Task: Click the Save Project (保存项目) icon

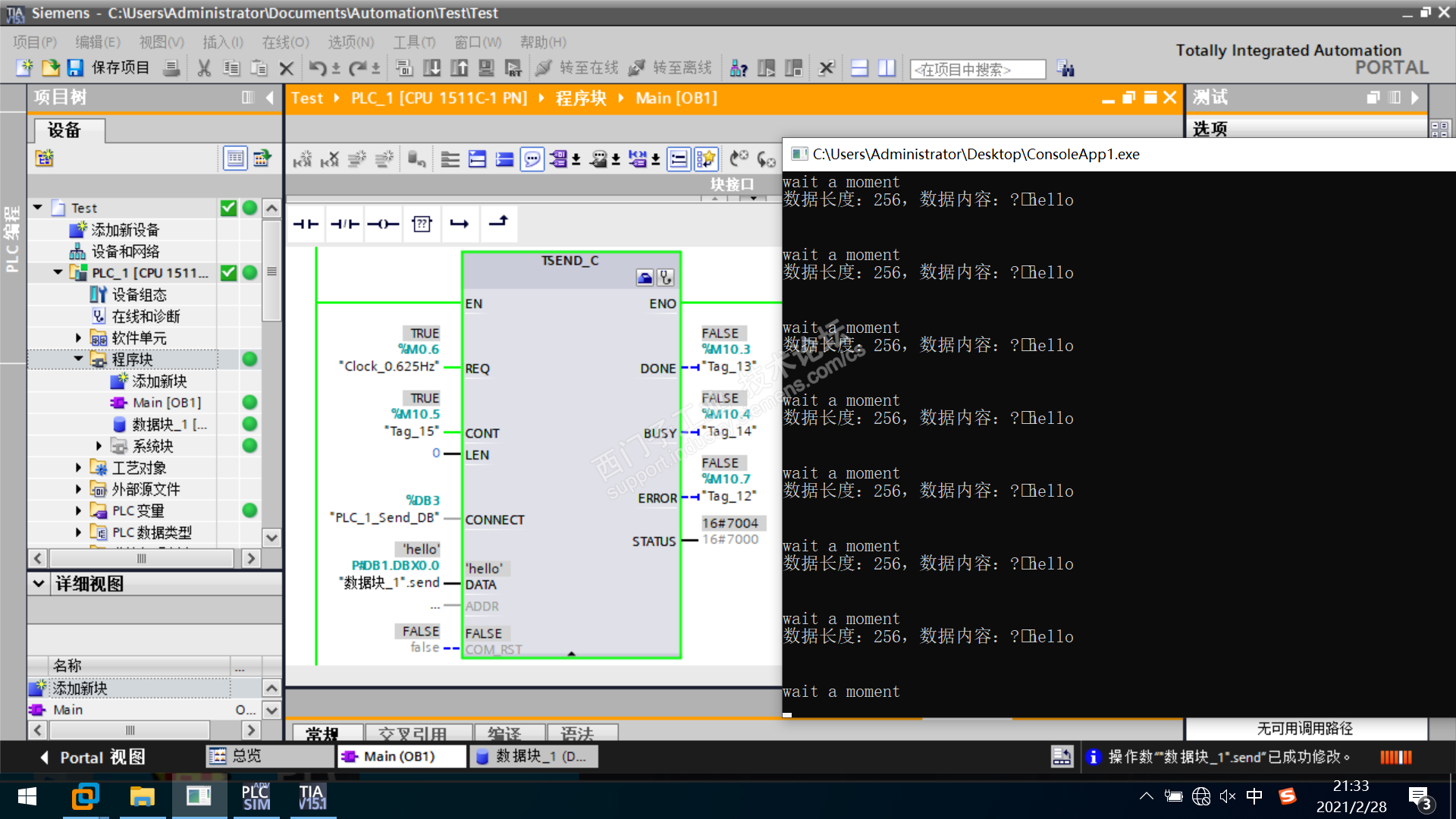Action: [75, 68]
